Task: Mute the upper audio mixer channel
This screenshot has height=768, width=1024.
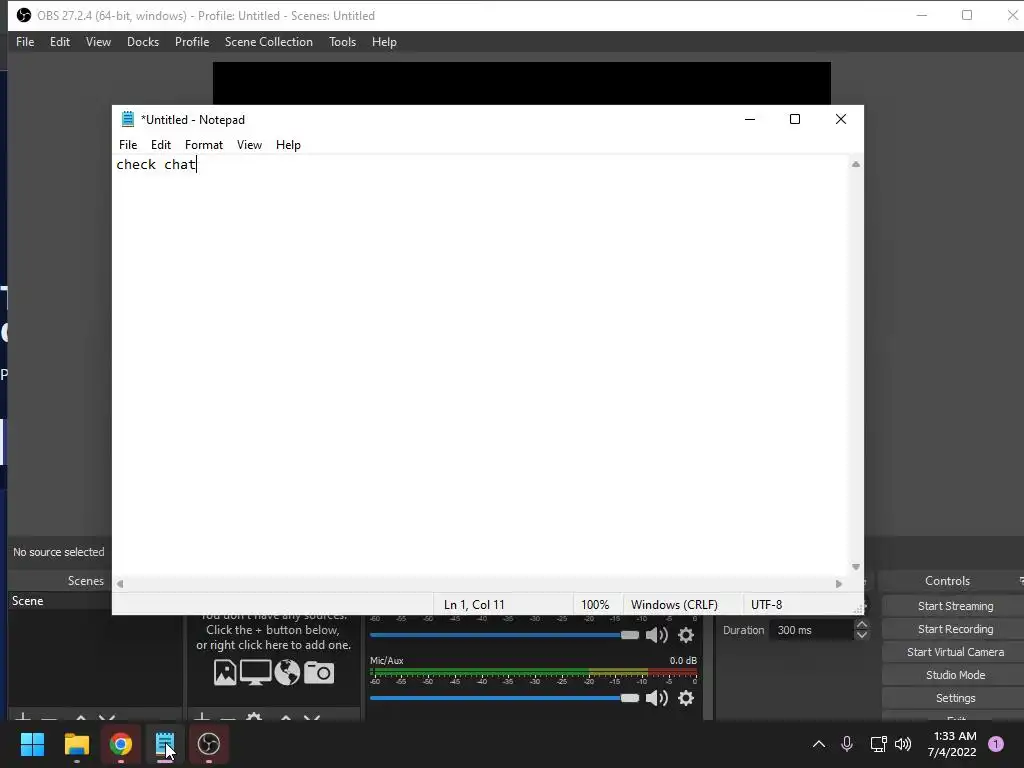Action: 656,635
